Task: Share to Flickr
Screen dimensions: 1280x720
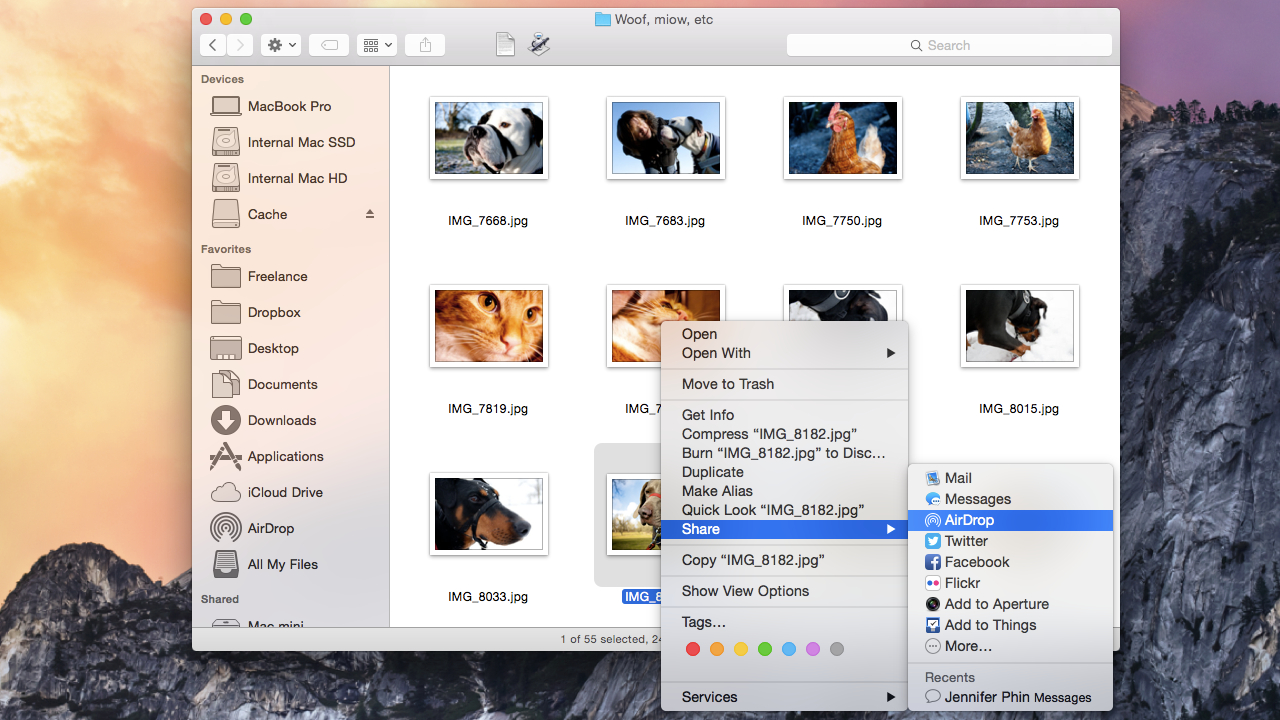Action: coord(1010,583)
